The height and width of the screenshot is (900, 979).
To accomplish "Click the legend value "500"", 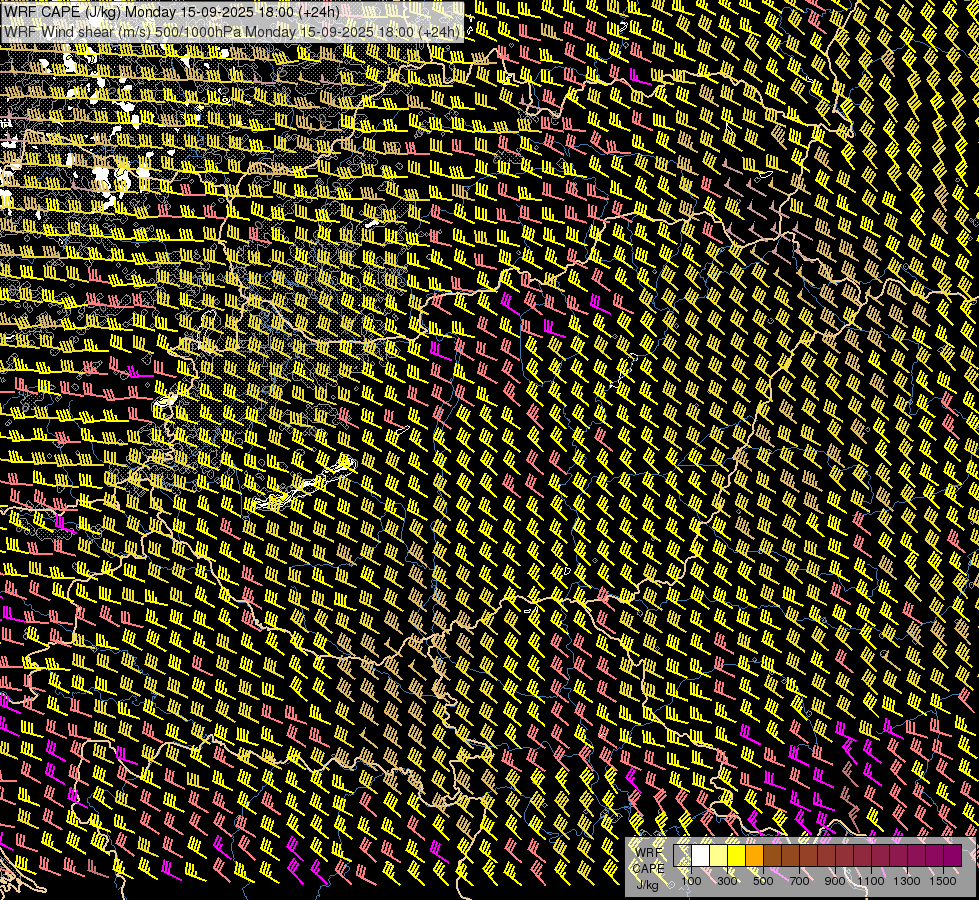I will click(763, 881).
